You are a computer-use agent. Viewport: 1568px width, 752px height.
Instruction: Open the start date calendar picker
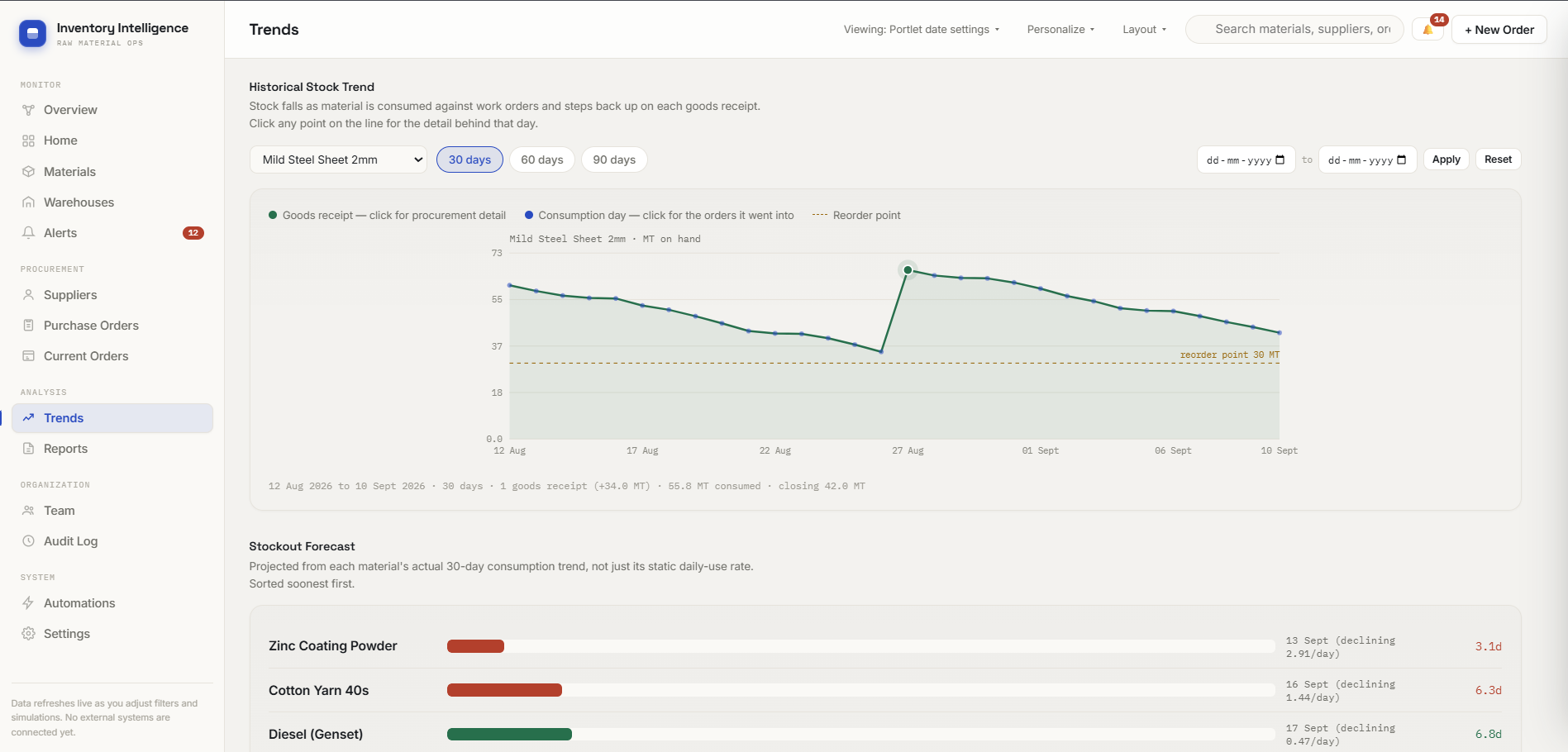pyautogui.click(x=1280, y=159)
